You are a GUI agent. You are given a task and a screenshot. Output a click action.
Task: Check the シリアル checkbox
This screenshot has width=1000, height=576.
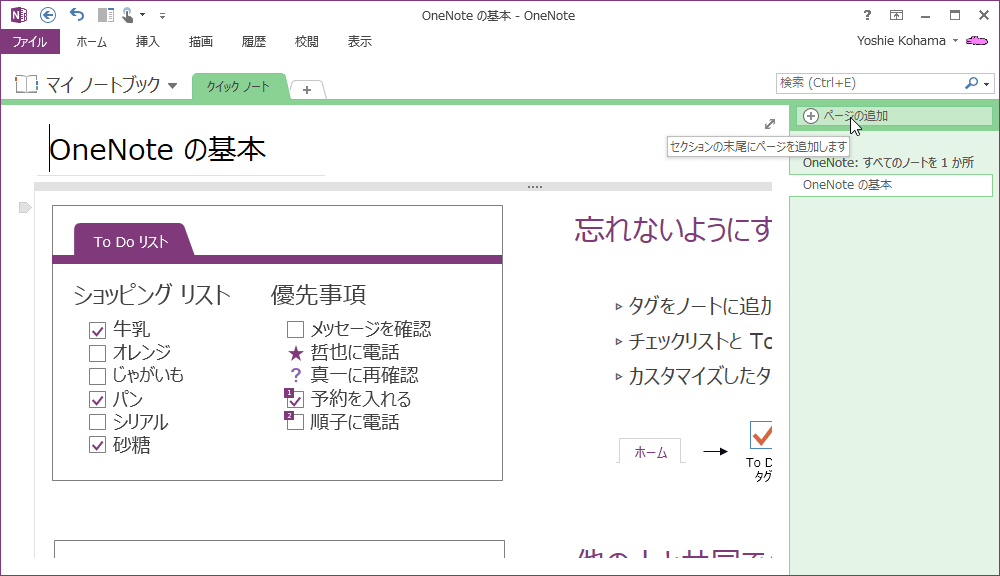click(97, 422)
